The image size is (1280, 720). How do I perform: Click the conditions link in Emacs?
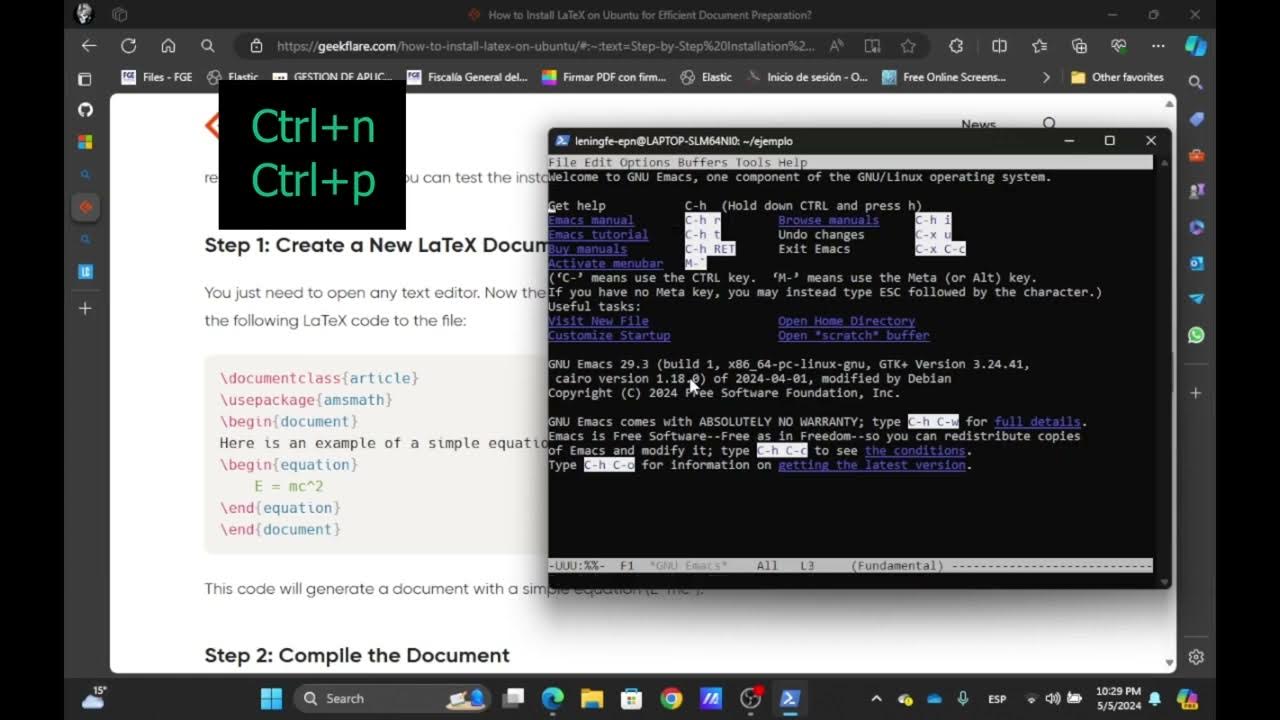(915, 451)
